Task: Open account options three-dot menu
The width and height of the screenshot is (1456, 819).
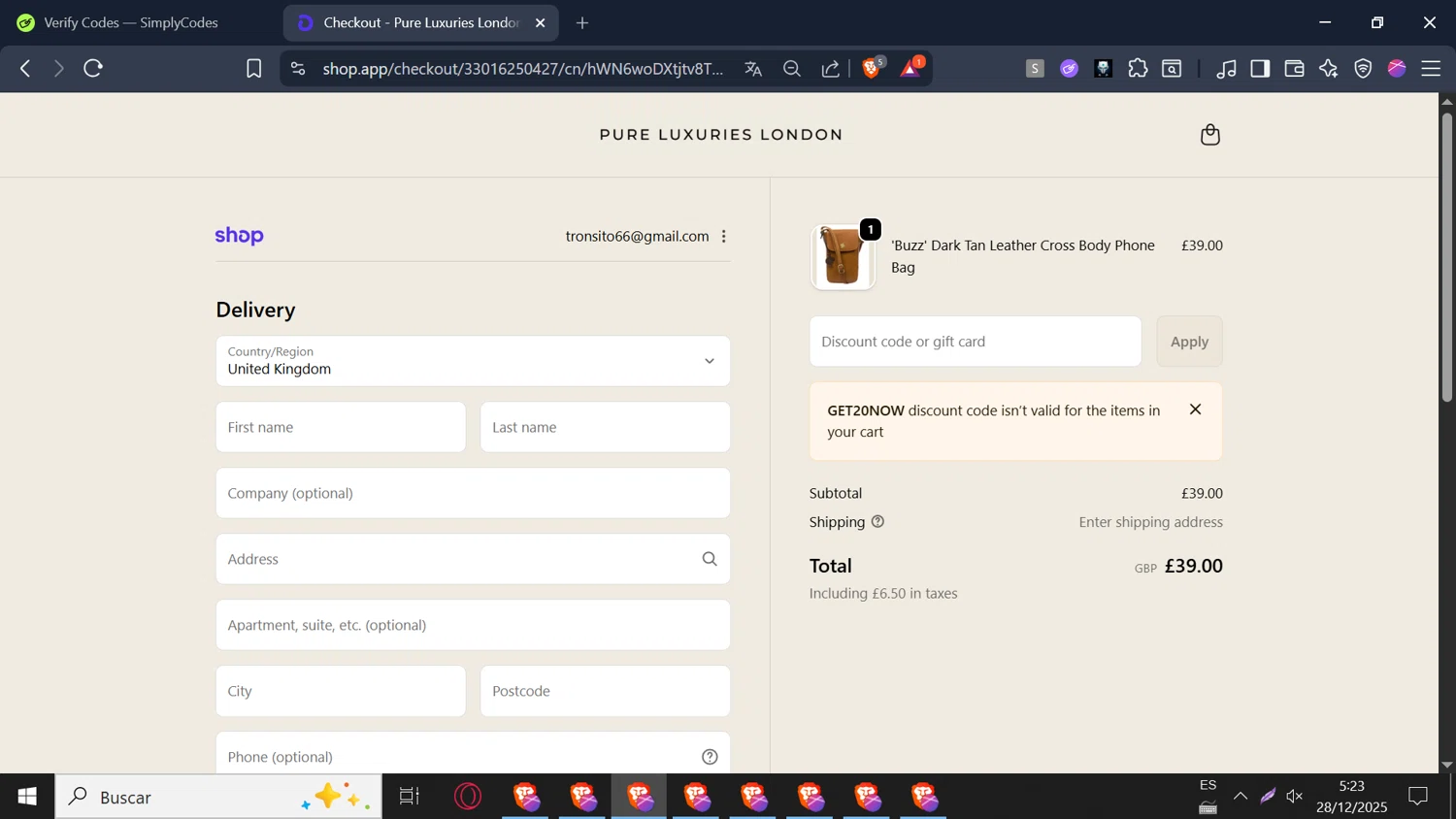Action: pyautogui.click(x=724, y=236)
